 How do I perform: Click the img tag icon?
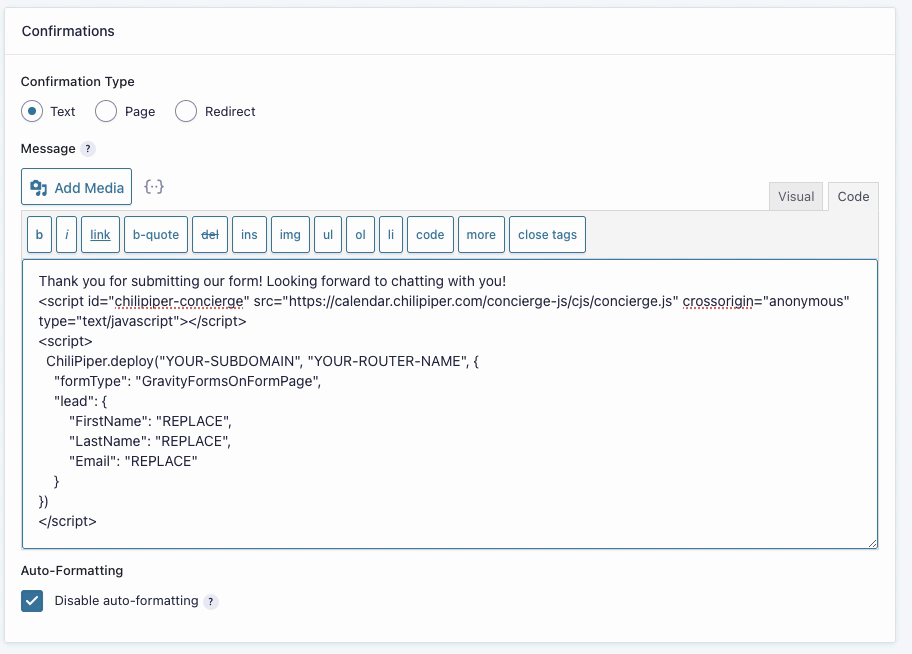tap(290, 234)
